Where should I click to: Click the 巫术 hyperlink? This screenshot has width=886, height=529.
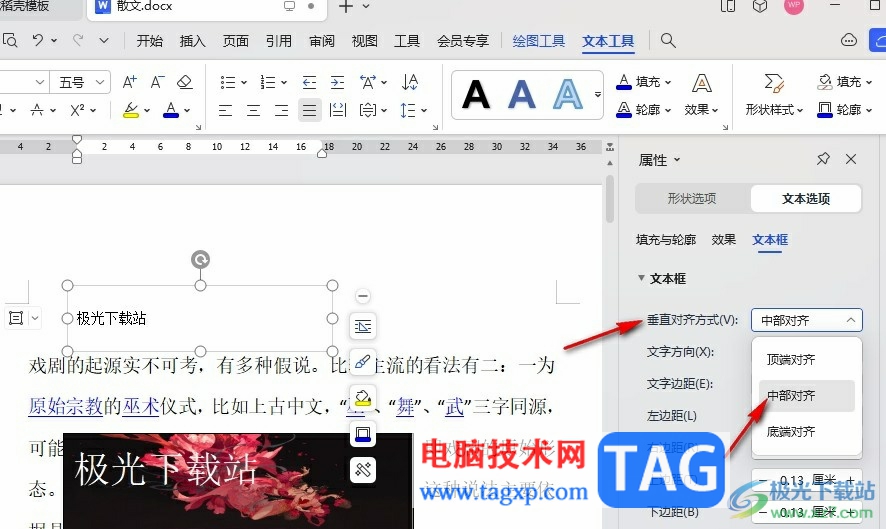click(x=140, y=406)
